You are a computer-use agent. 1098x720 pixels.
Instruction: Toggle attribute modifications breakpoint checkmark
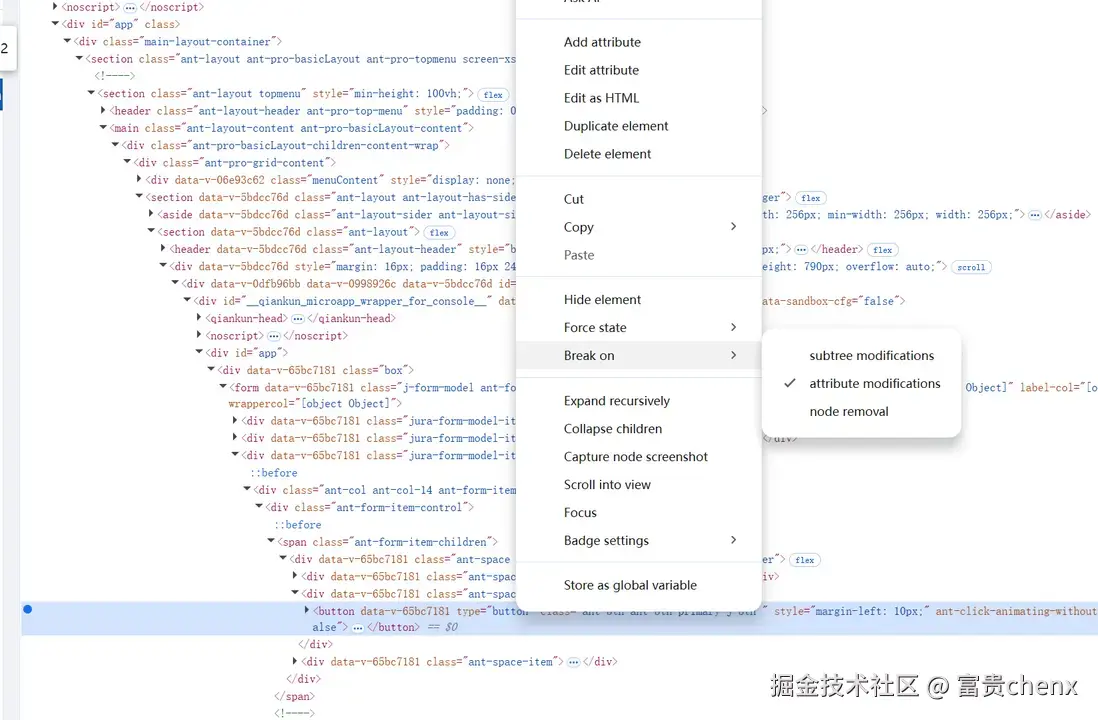click(861, 384)
